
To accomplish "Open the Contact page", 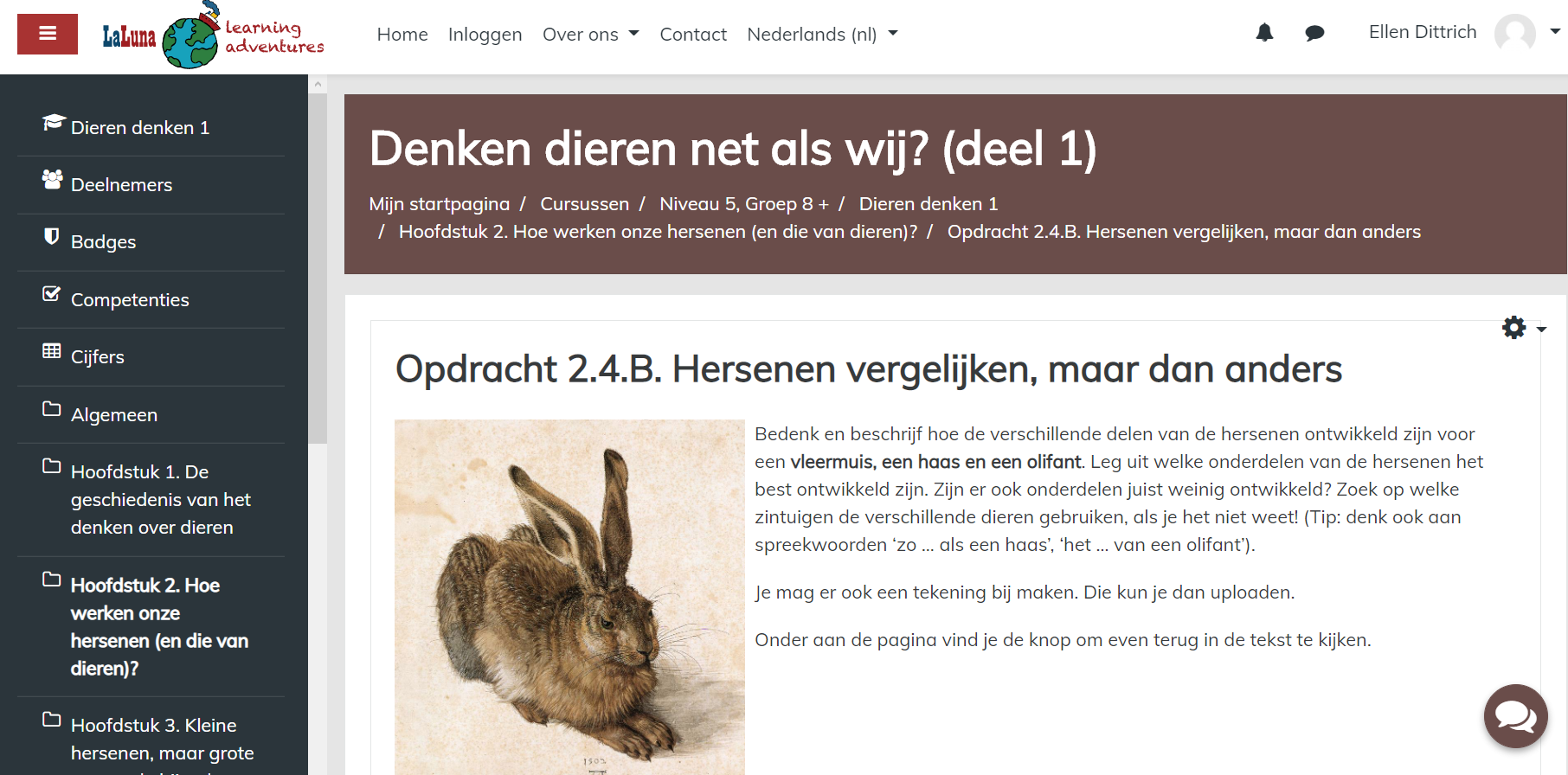I will [x=693, y=35].
